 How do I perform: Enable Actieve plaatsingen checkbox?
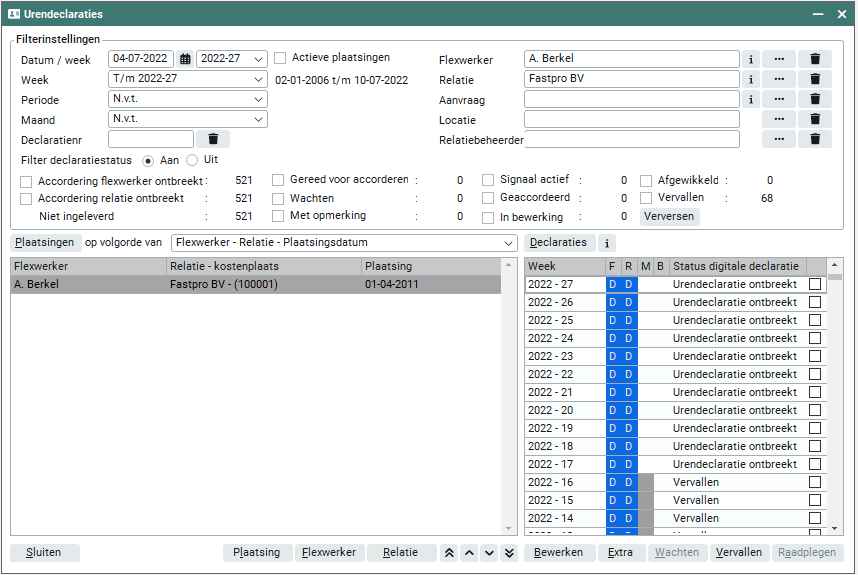coord(281,58)
